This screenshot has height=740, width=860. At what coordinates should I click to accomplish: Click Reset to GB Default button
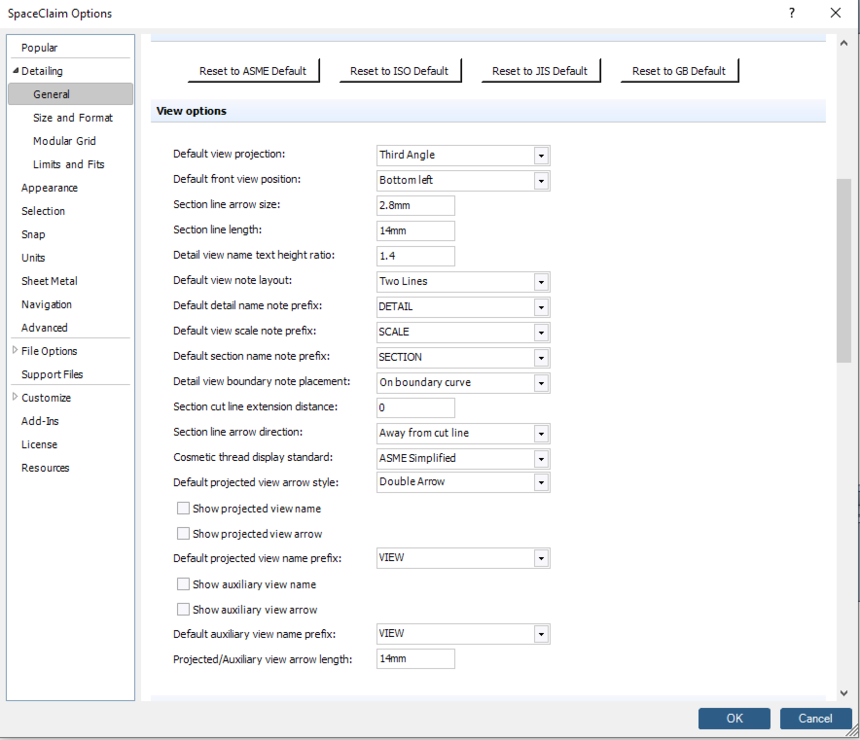tap(679, 71)
